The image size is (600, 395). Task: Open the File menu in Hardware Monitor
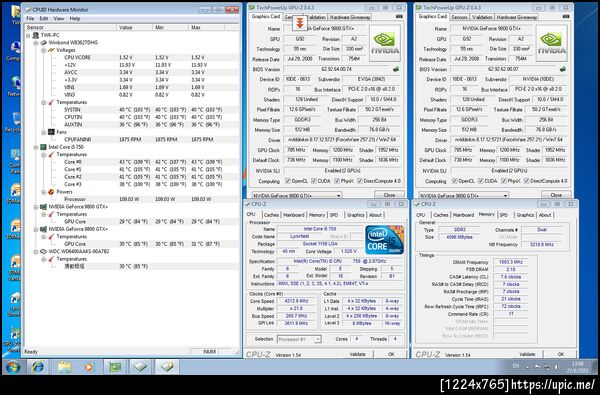(30, 18)
